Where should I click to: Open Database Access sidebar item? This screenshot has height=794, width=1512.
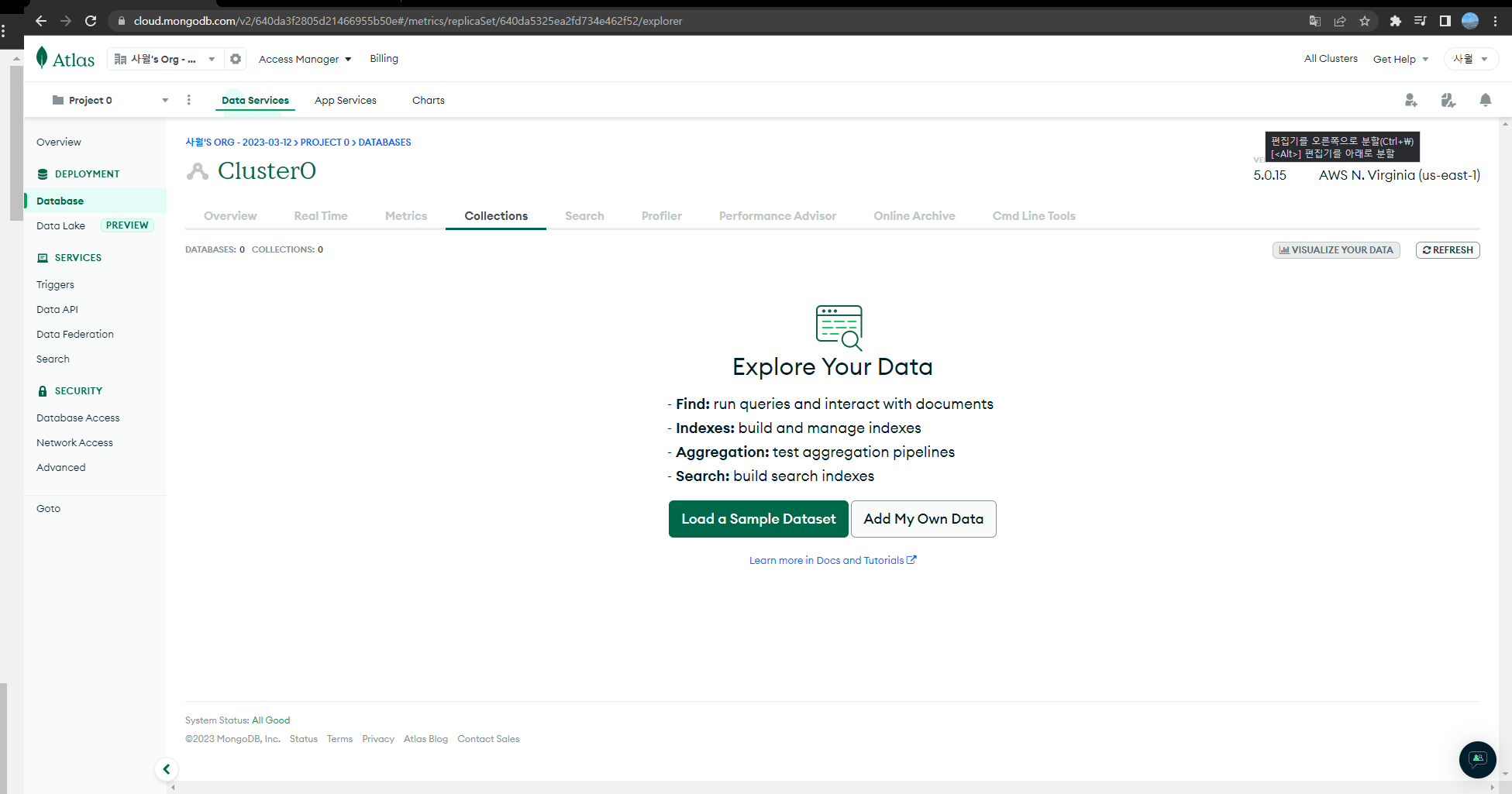(78, 418)
